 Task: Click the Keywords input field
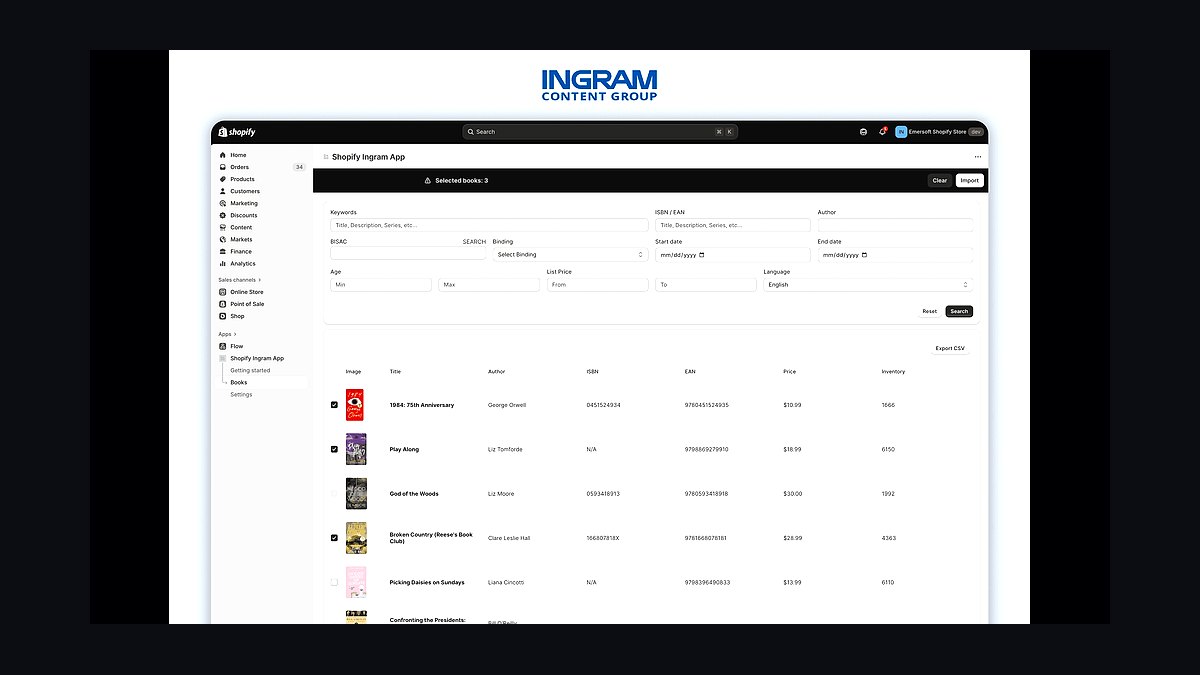[x=489, y=225]
